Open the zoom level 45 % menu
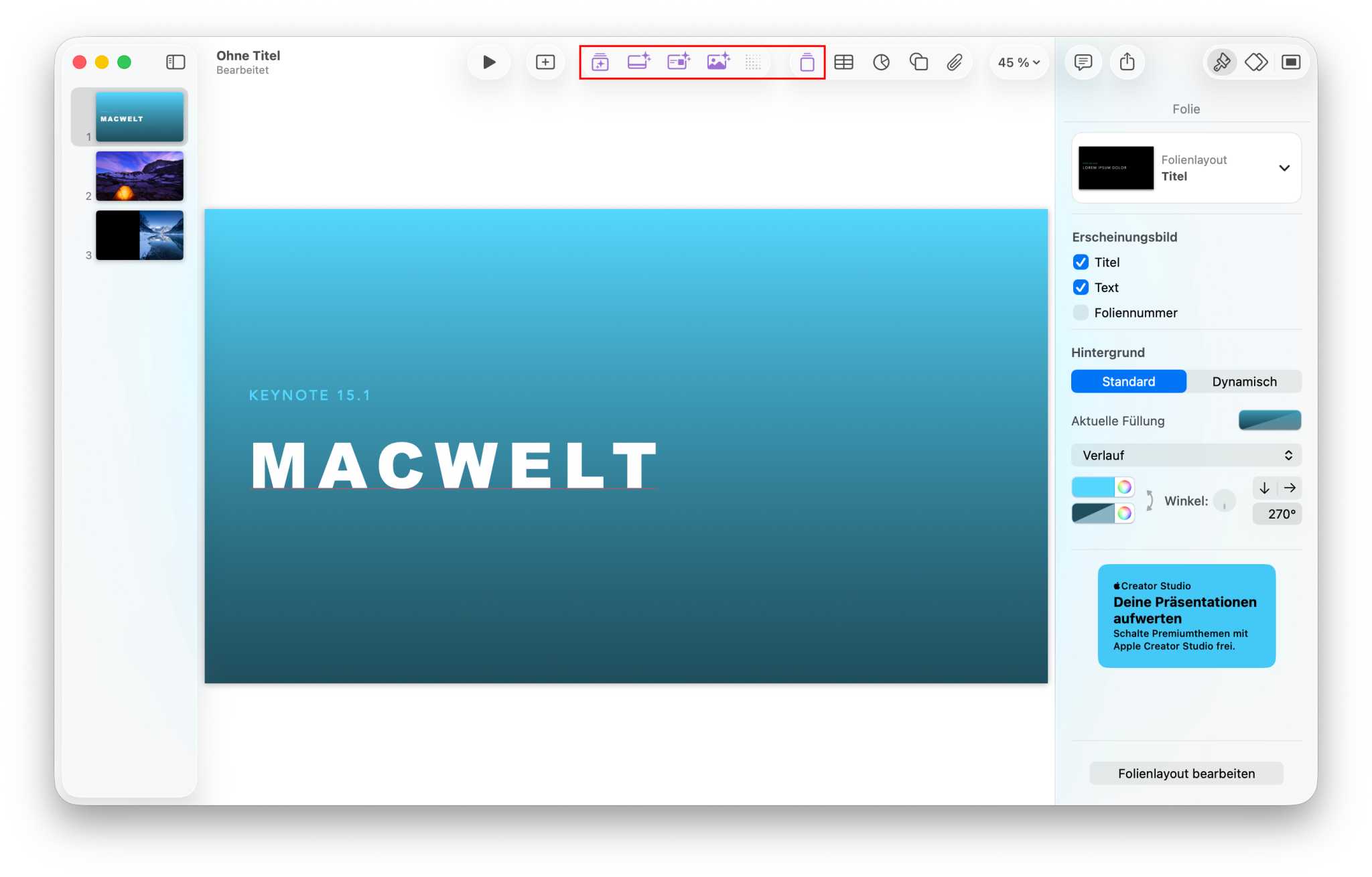1372x877 pixels. coord(1018,62)
